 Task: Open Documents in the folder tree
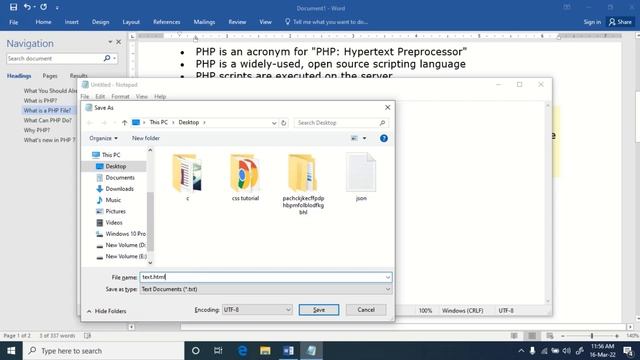click(x=120, y=178)
